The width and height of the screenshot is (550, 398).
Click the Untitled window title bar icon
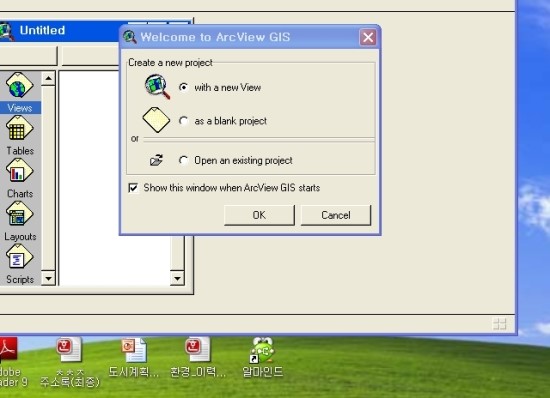(x=6, y=31)
